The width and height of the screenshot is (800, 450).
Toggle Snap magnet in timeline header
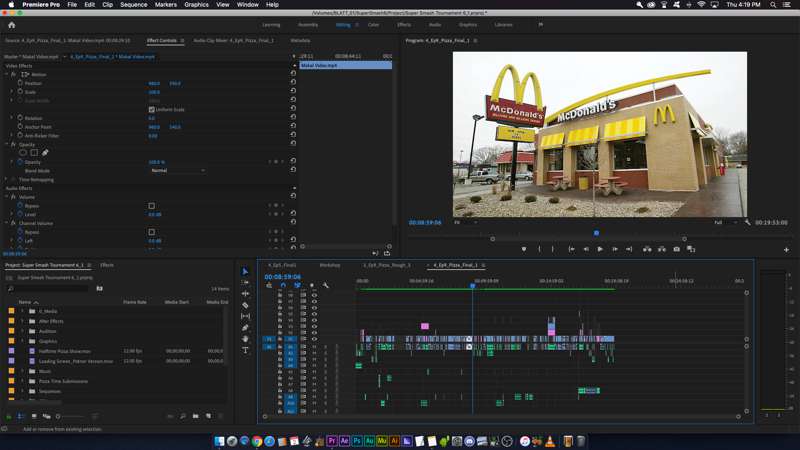(x=283, y=285)
